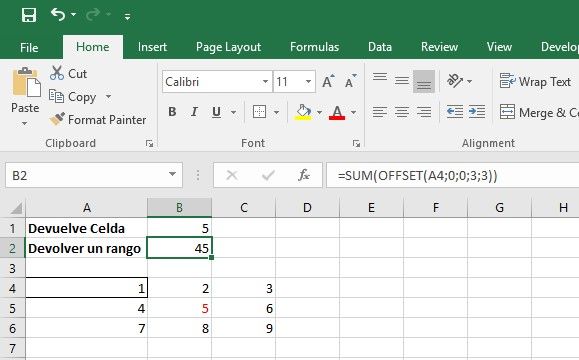Select cell 'Devolver un rango'
The width and height of the screenshot is (579, 360).
tap(86, 248)
